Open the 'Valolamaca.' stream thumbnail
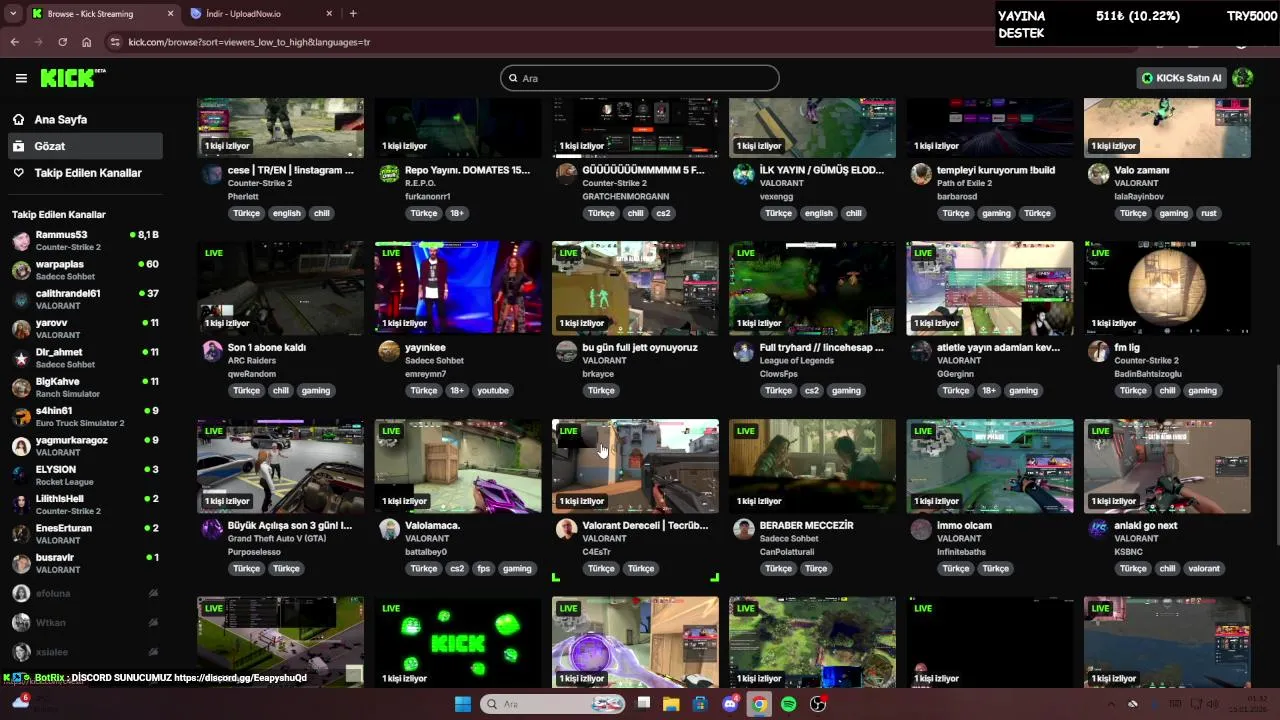The image size is (1280, 720). tap(458, 466)
